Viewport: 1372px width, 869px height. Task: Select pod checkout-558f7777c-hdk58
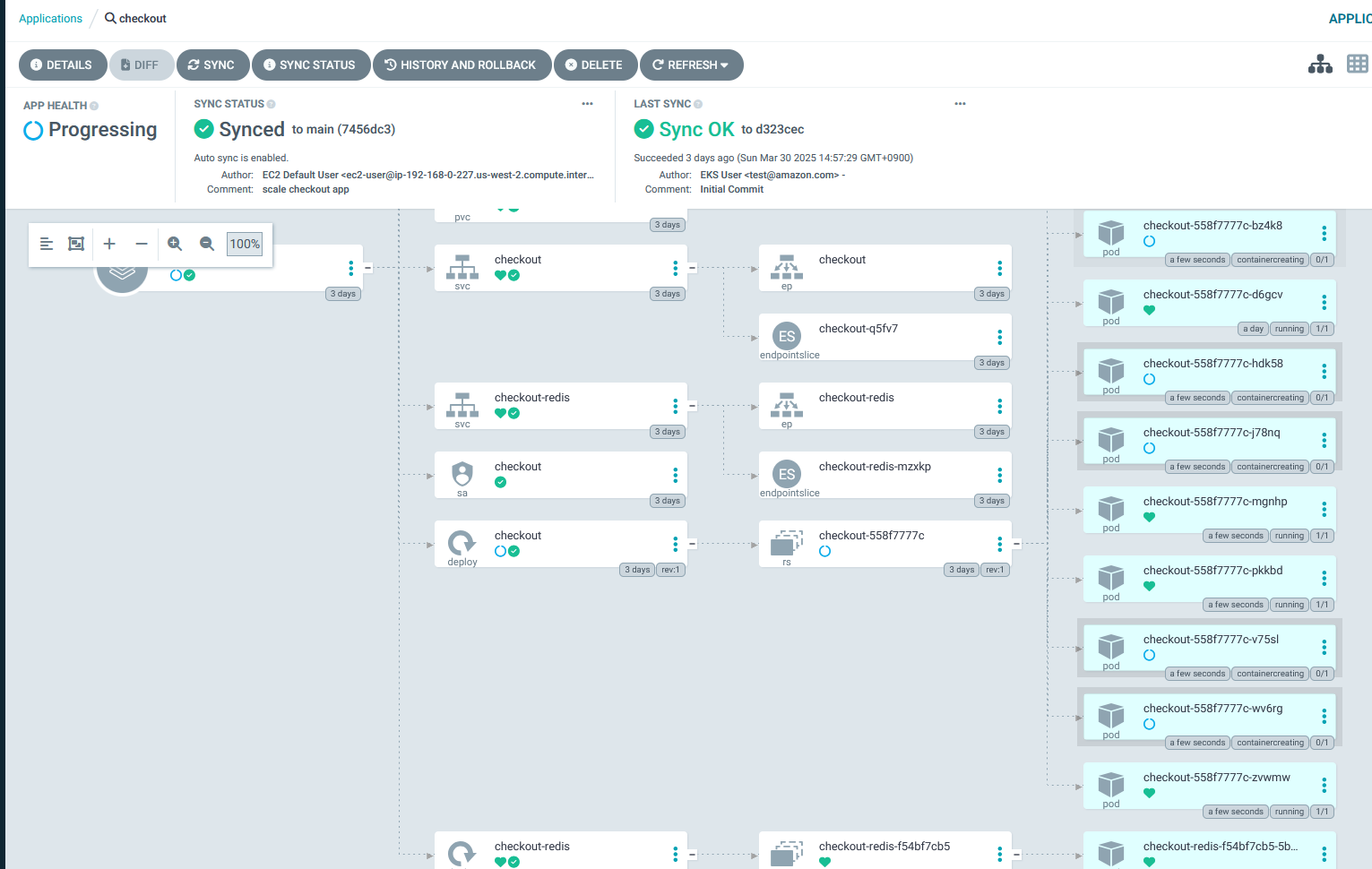1209,372
